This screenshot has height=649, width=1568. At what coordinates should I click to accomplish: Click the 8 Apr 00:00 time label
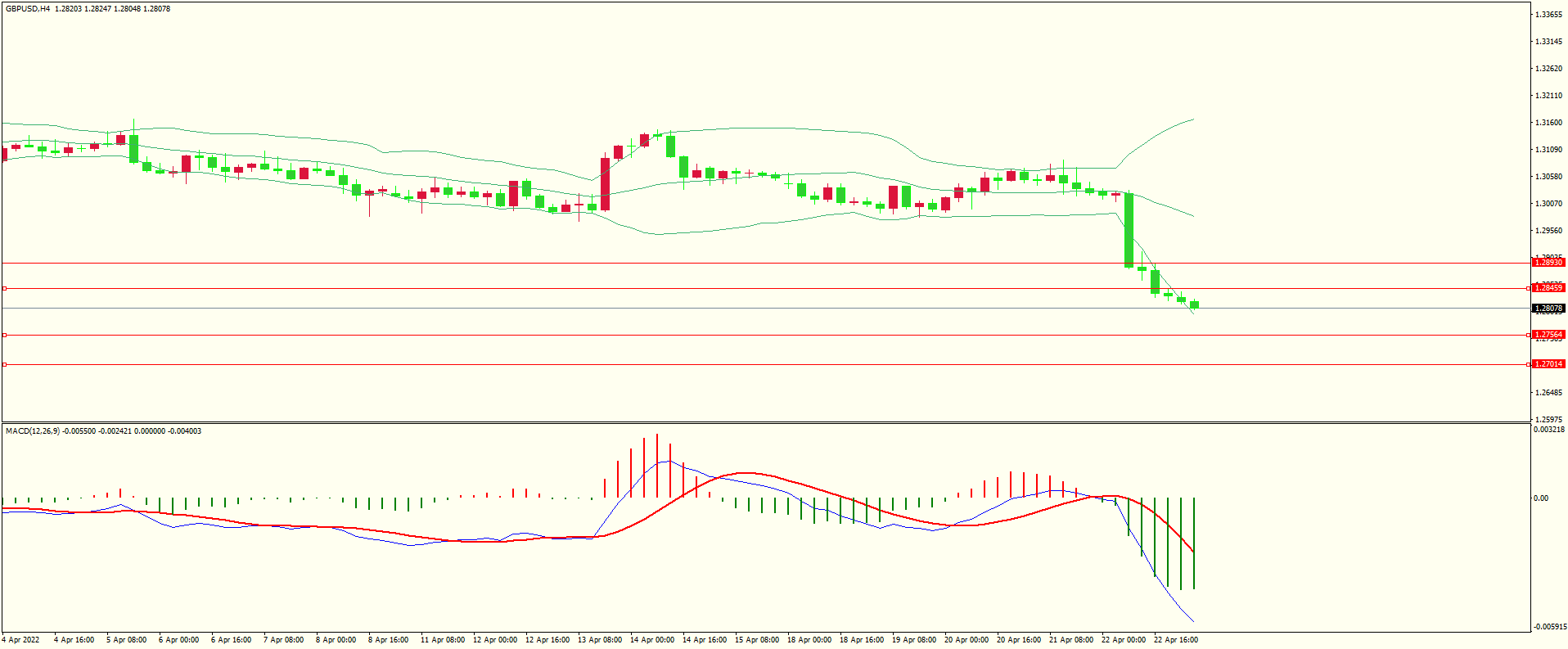tap(336, 640)
